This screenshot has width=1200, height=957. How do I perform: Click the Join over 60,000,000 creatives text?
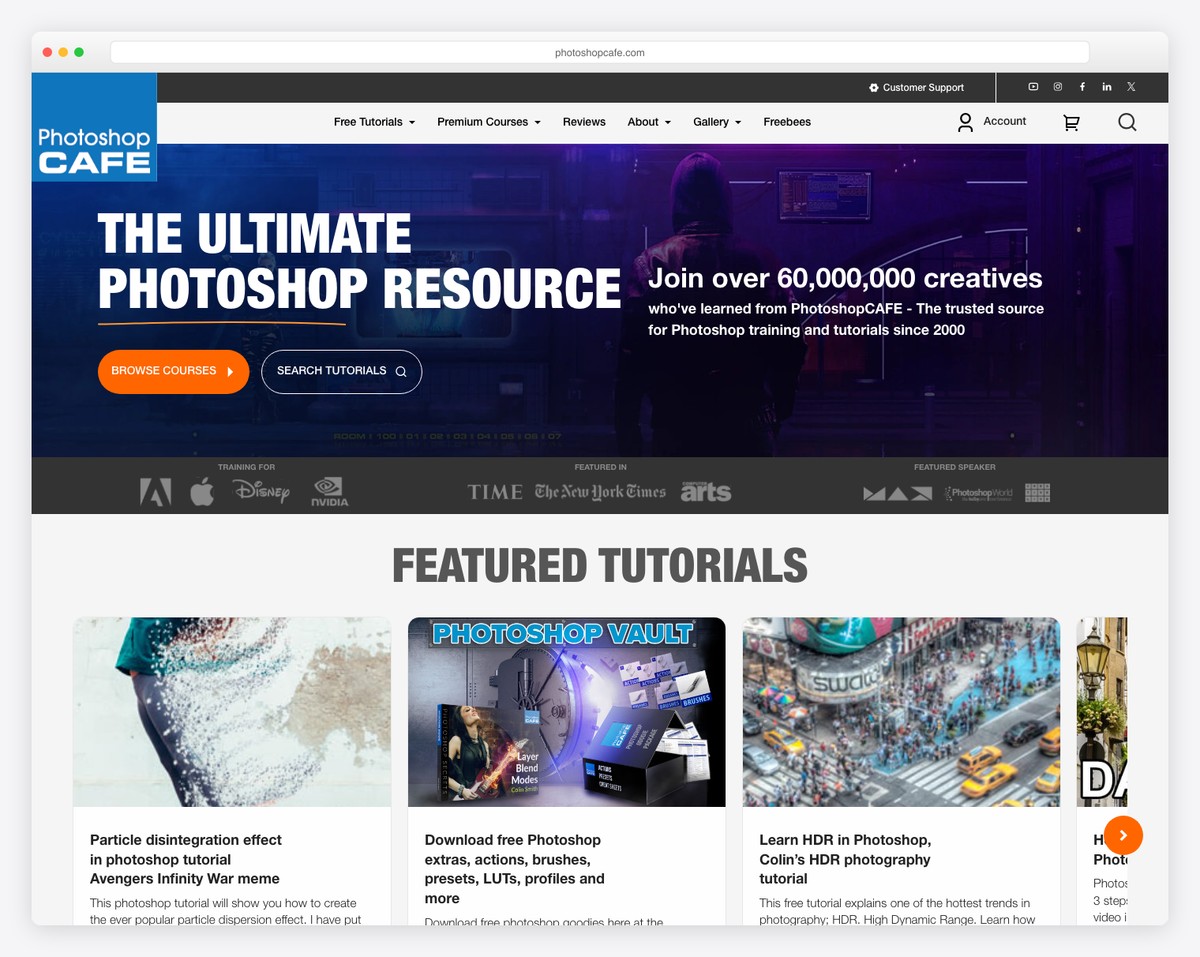pos(845,278)
